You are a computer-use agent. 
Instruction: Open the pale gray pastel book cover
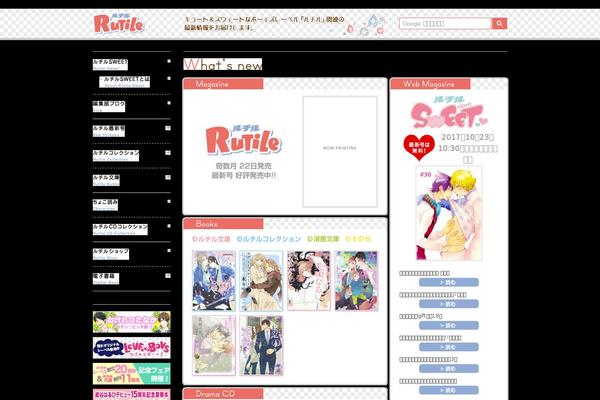(x=214, y=345)
